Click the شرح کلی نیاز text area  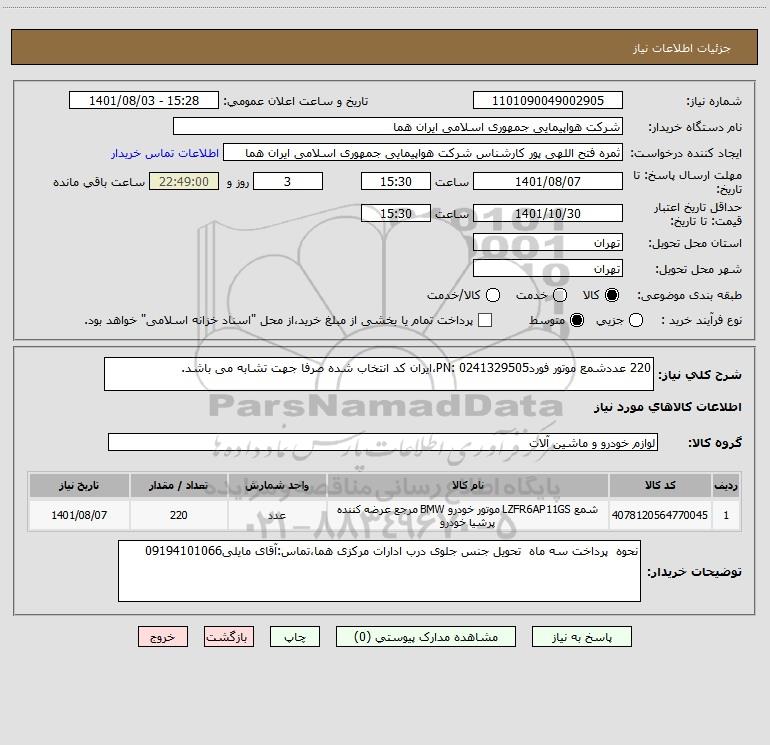[379, 374]
